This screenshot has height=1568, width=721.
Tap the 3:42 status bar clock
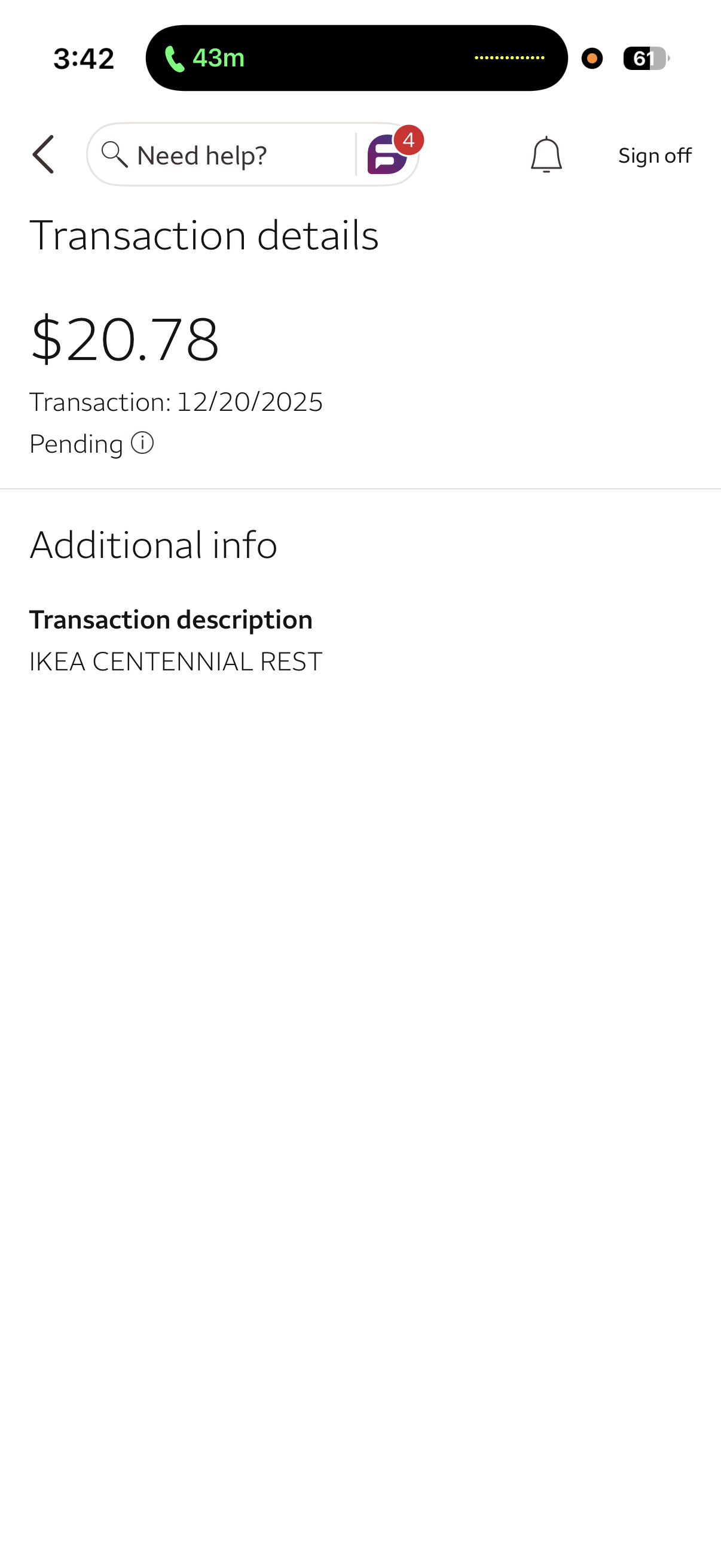[84, 59]
